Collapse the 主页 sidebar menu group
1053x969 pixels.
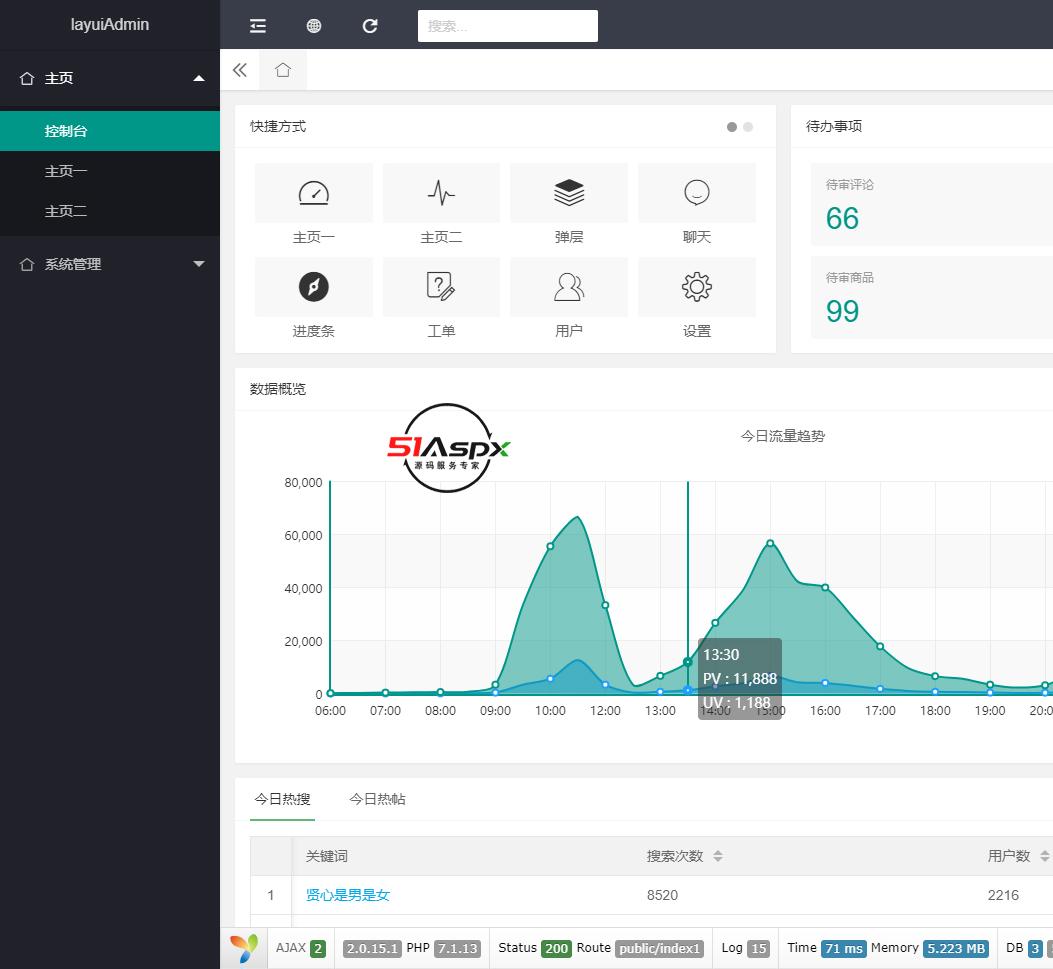coord(110,79)
